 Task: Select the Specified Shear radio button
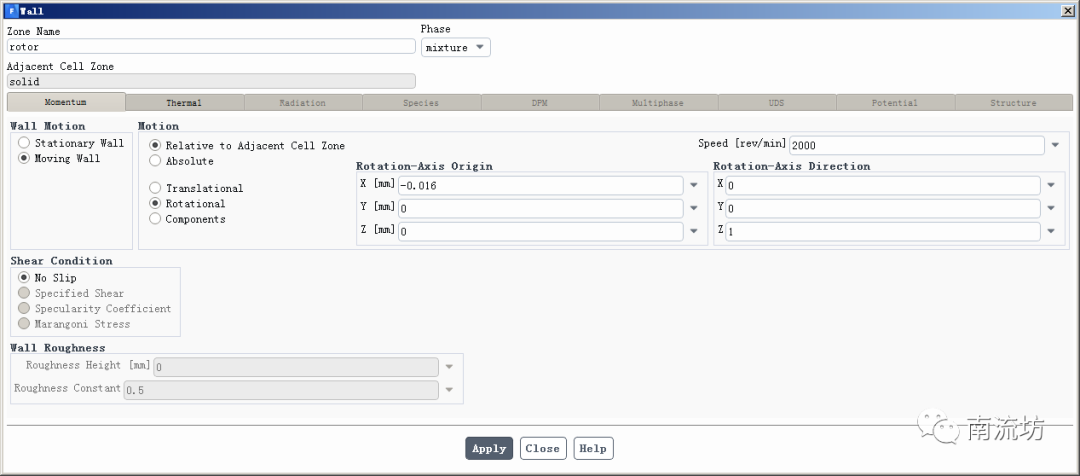click(x=24, y=293)
